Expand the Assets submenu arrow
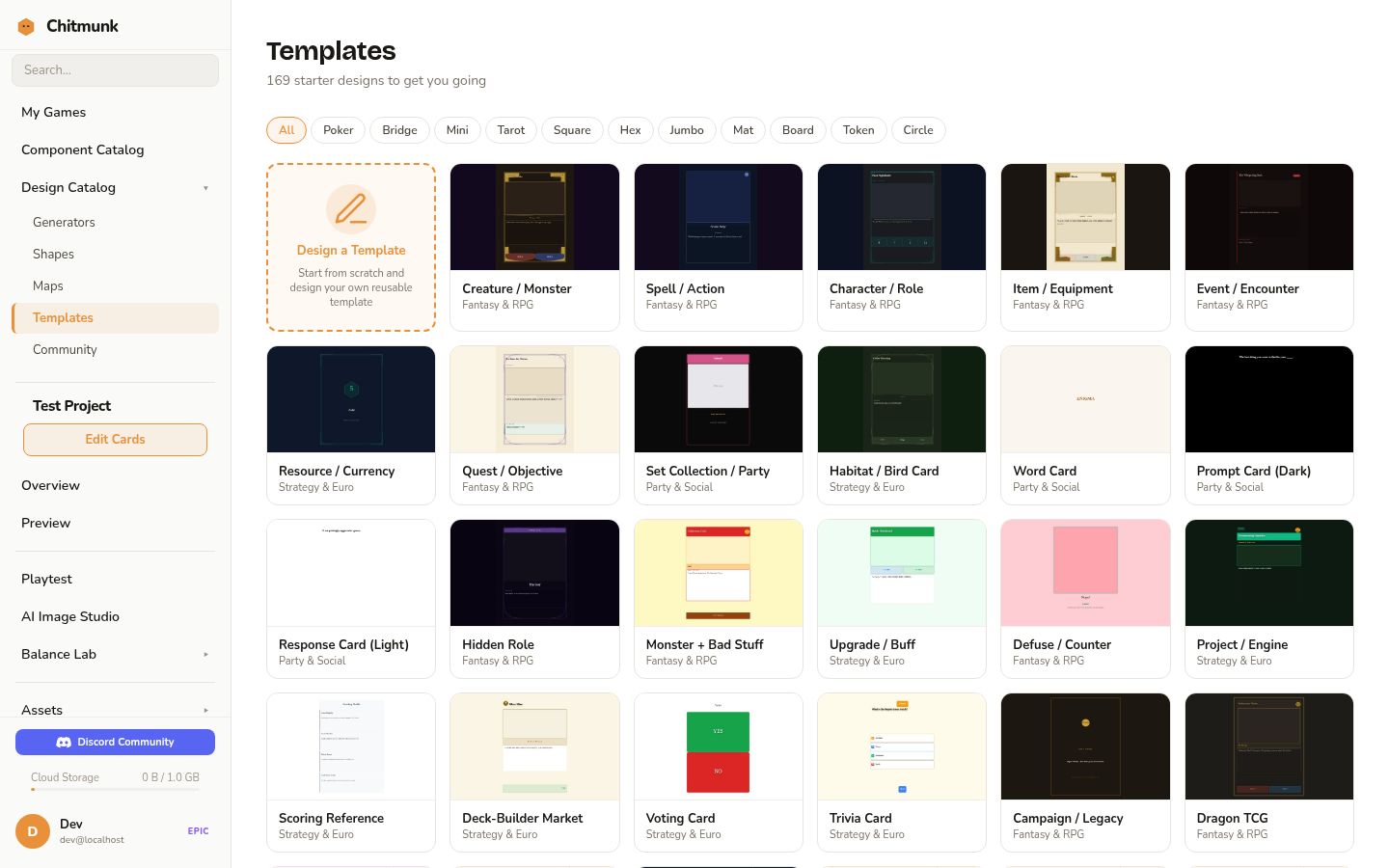This screenshot has height=868, width=1389. coord(205,711)
